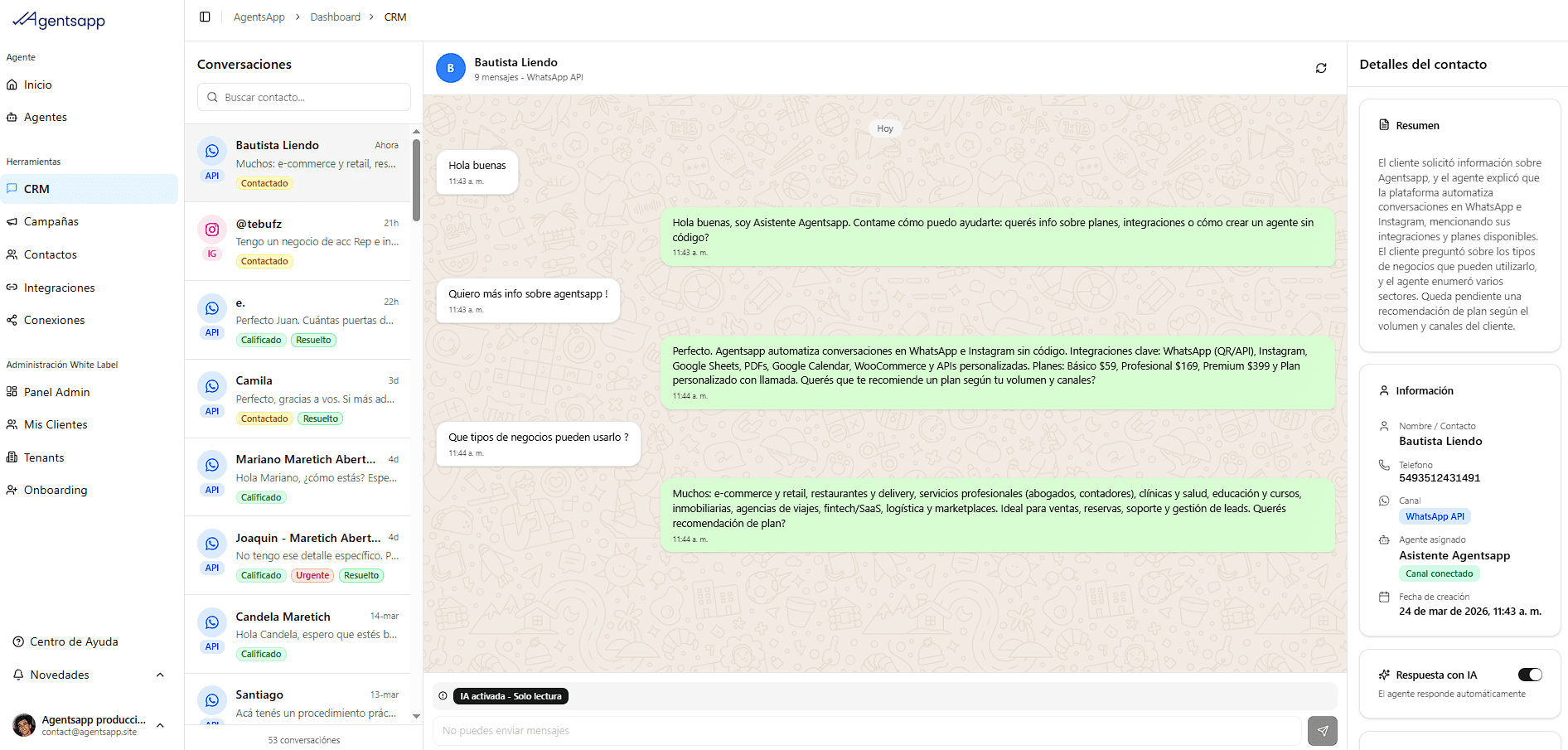Collapse the sidebar using the panel toggle icon
The image size is (1568, 750).
tap(205, 17)
